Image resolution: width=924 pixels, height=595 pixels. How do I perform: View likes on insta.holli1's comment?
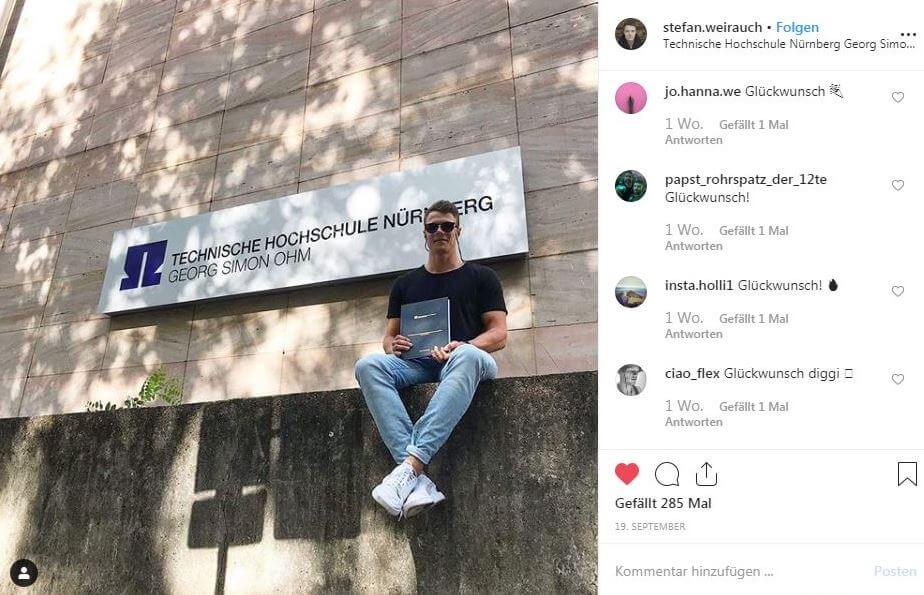tap(753, 319)
